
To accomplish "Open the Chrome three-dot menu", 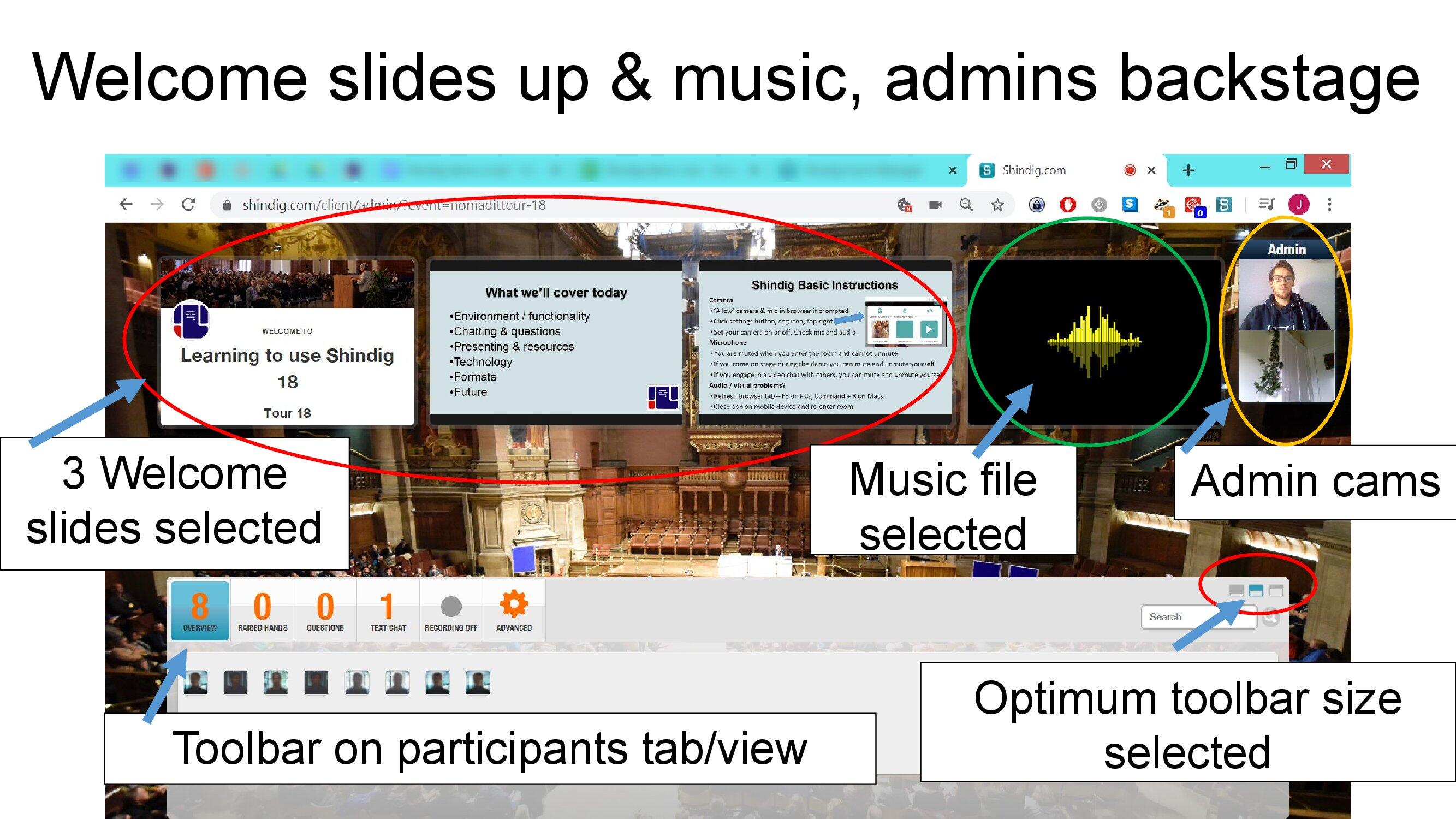I will pos(1329,205).
